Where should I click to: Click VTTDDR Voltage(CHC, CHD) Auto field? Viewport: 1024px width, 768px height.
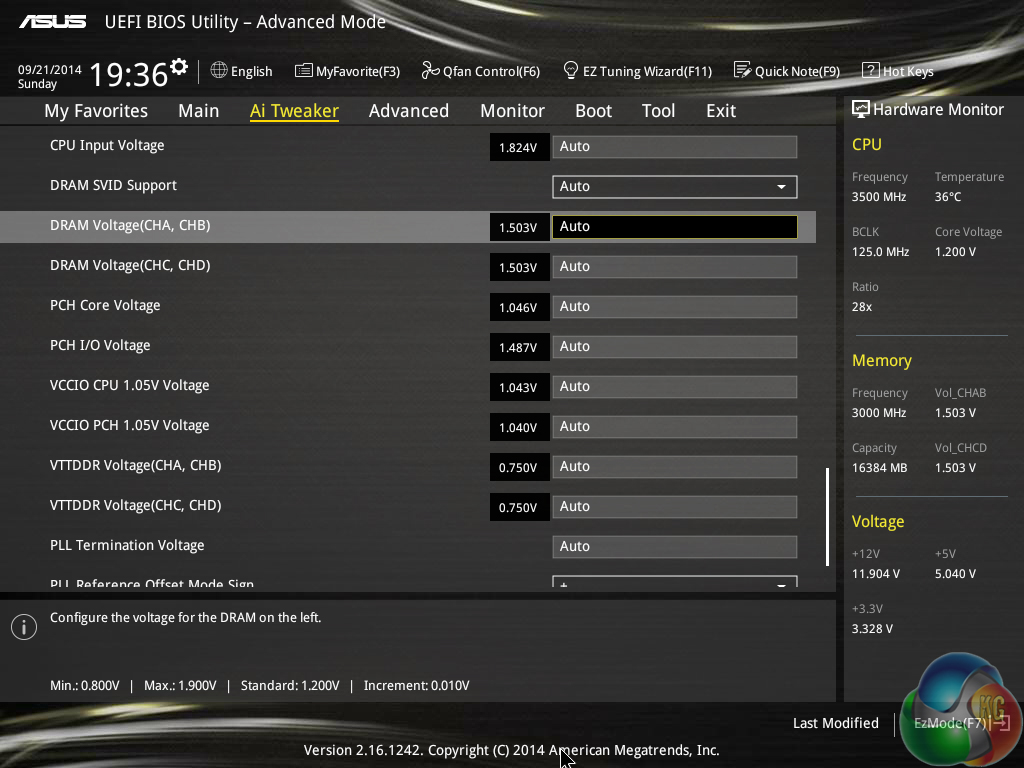click(x=675, y=507)
